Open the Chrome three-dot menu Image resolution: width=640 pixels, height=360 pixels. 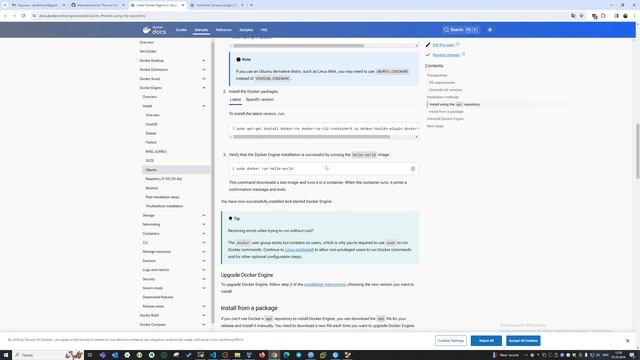634,16
